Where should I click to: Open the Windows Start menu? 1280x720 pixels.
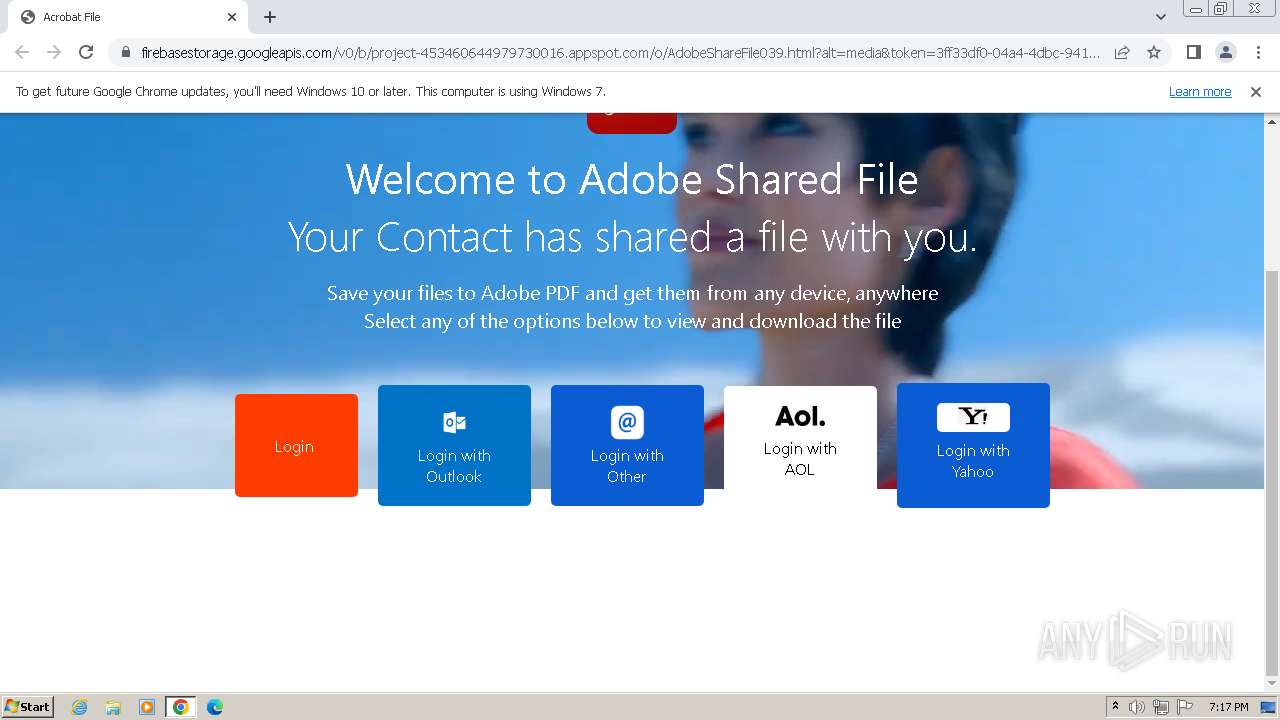[x=28, y=707]
